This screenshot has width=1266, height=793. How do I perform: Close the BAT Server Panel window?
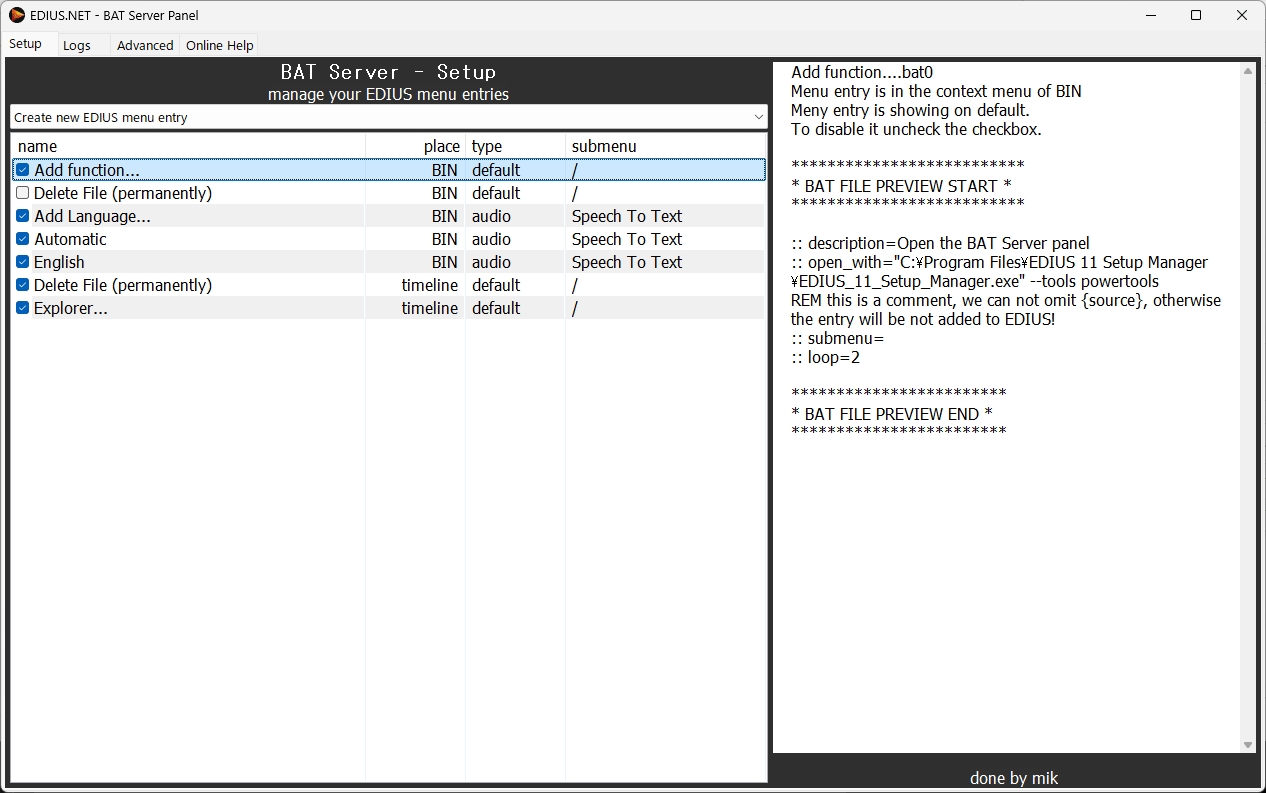pos(1242,15)
